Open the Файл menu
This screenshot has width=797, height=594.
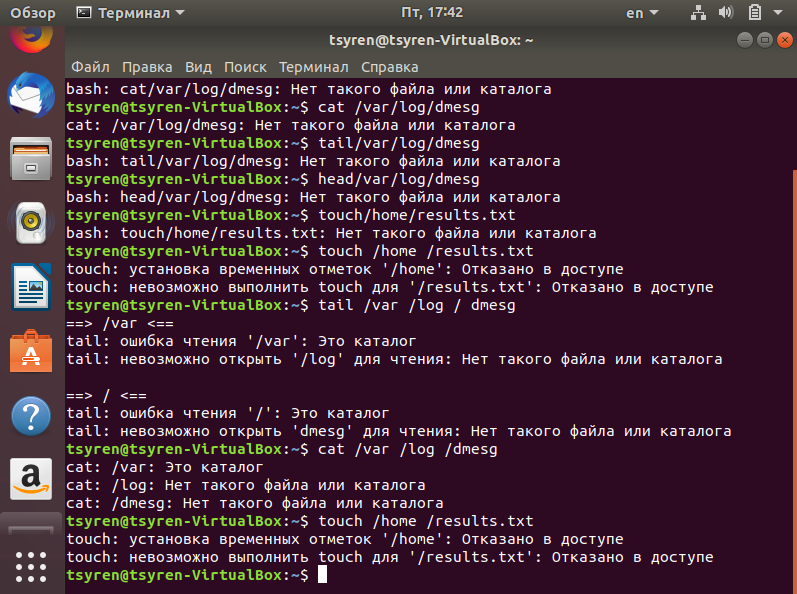tap(90, 67)
